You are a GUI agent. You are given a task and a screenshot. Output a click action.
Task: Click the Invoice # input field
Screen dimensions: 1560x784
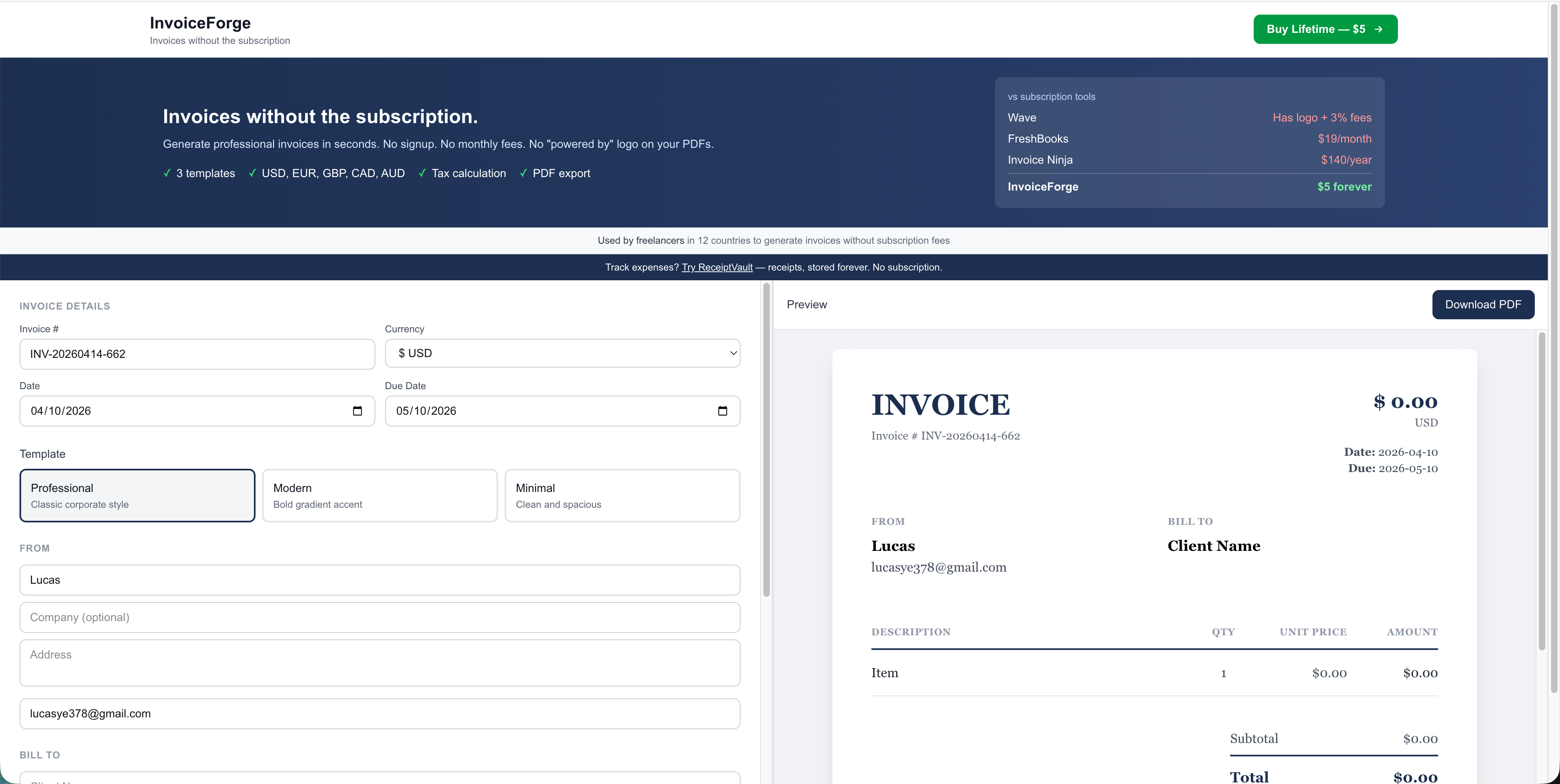[x=197, y=354]
